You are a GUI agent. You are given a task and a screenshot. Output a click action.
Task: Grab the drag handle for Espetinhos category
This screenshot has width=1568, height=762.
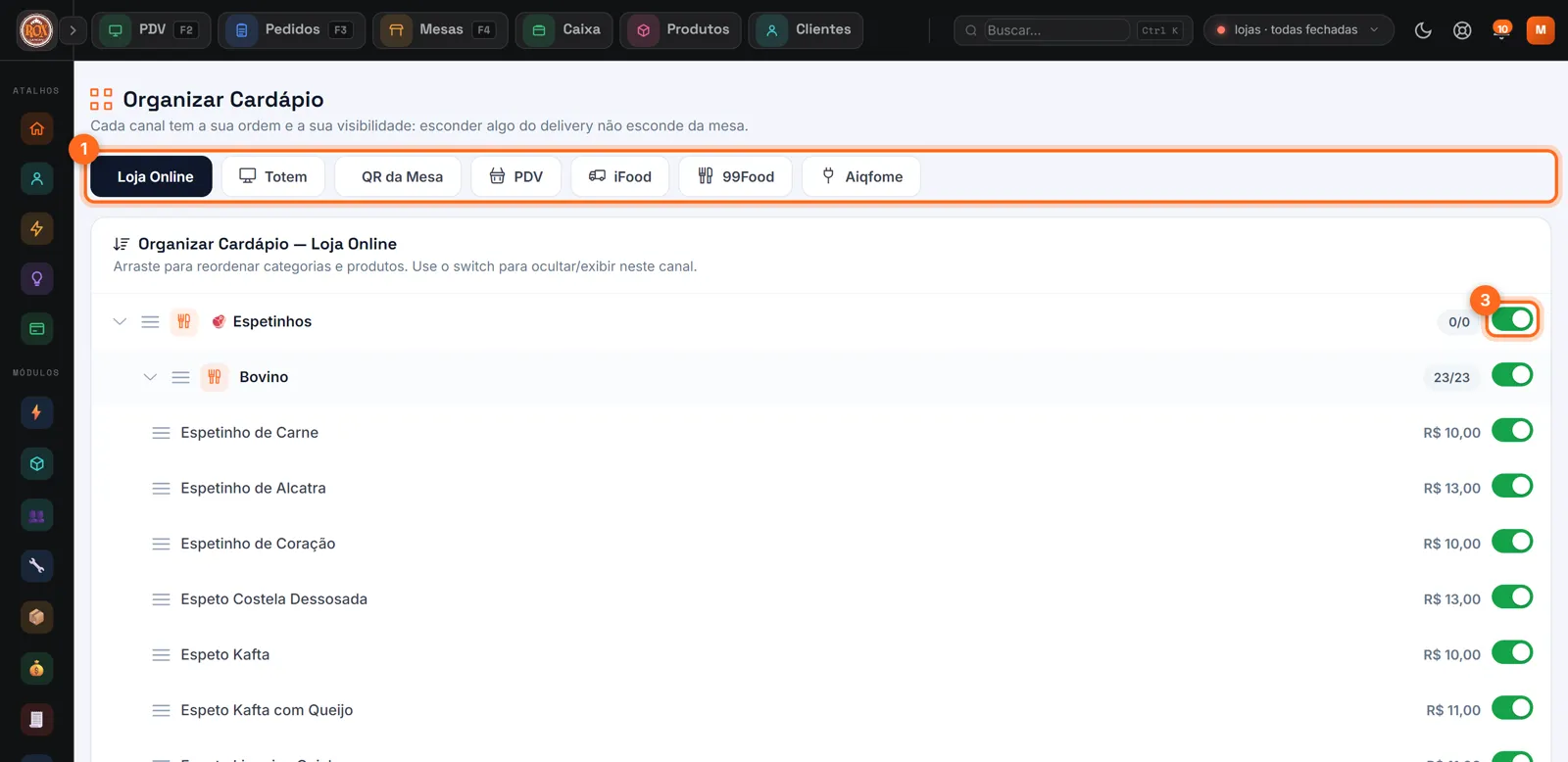pyautogui.click(x=150, y=321)
